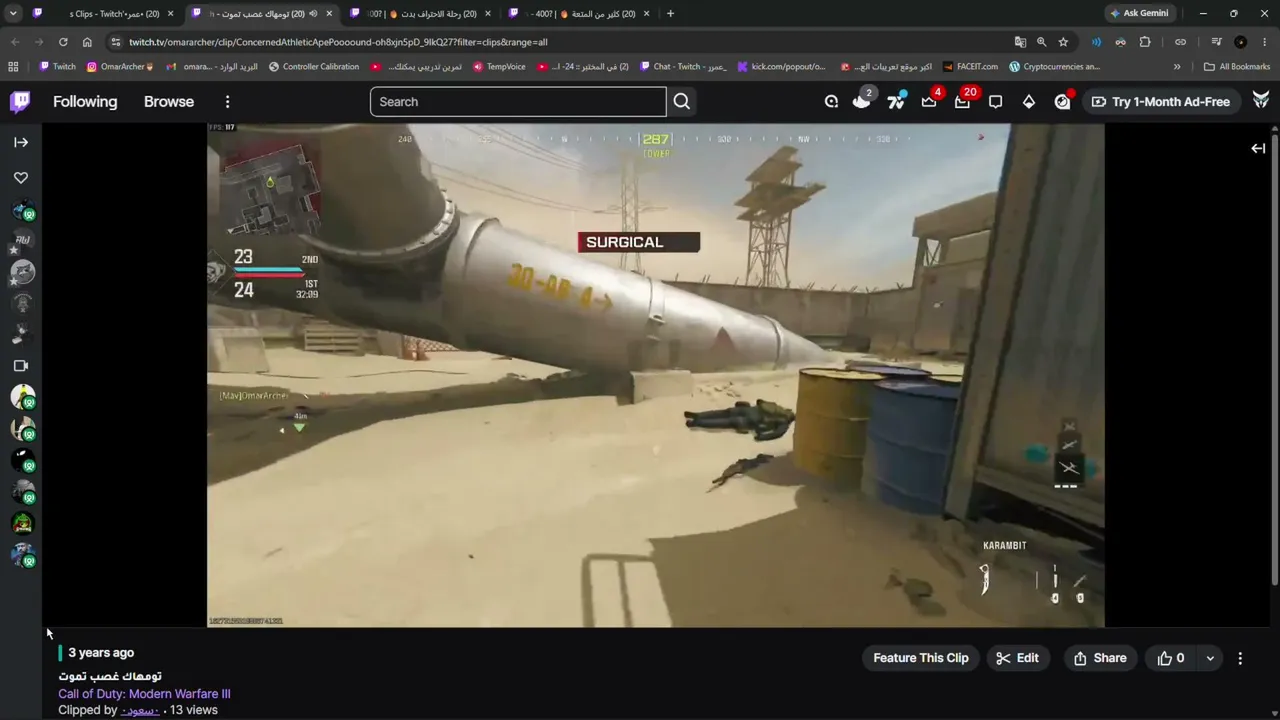Screen dimensions: 1280x720
Task: Open the Twitch home logo
Action: [20, 101]
